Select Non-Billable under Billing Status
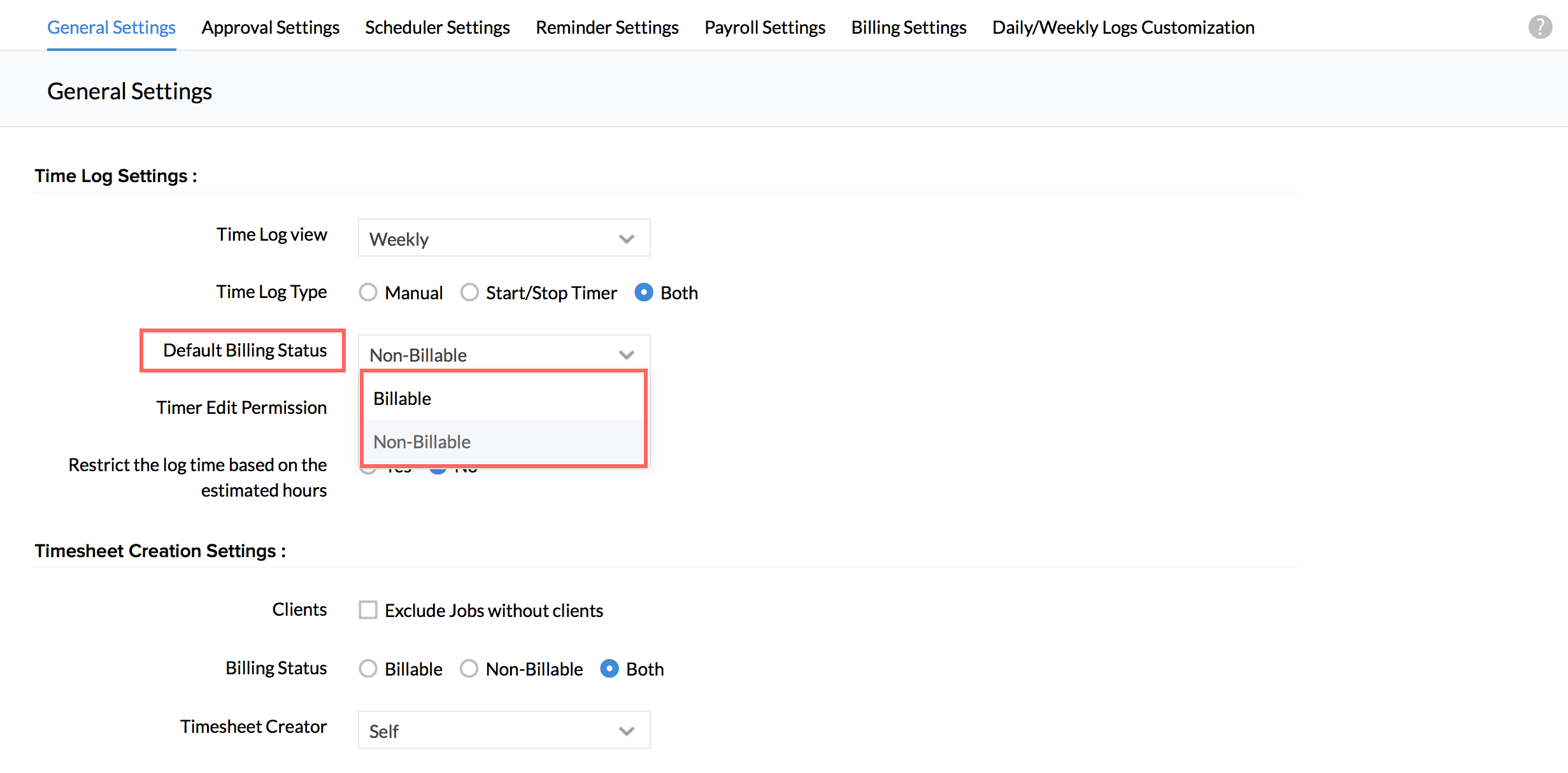This screenshot has height=773, width=1568. pyautogui.click(x=469, y=669)
